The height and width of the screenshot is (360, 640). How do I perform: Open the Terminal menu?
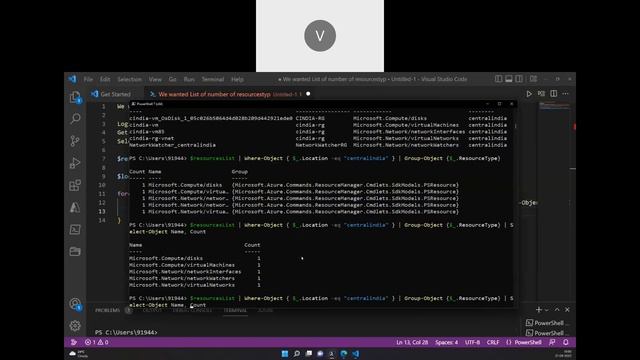(x=213, y=79)
